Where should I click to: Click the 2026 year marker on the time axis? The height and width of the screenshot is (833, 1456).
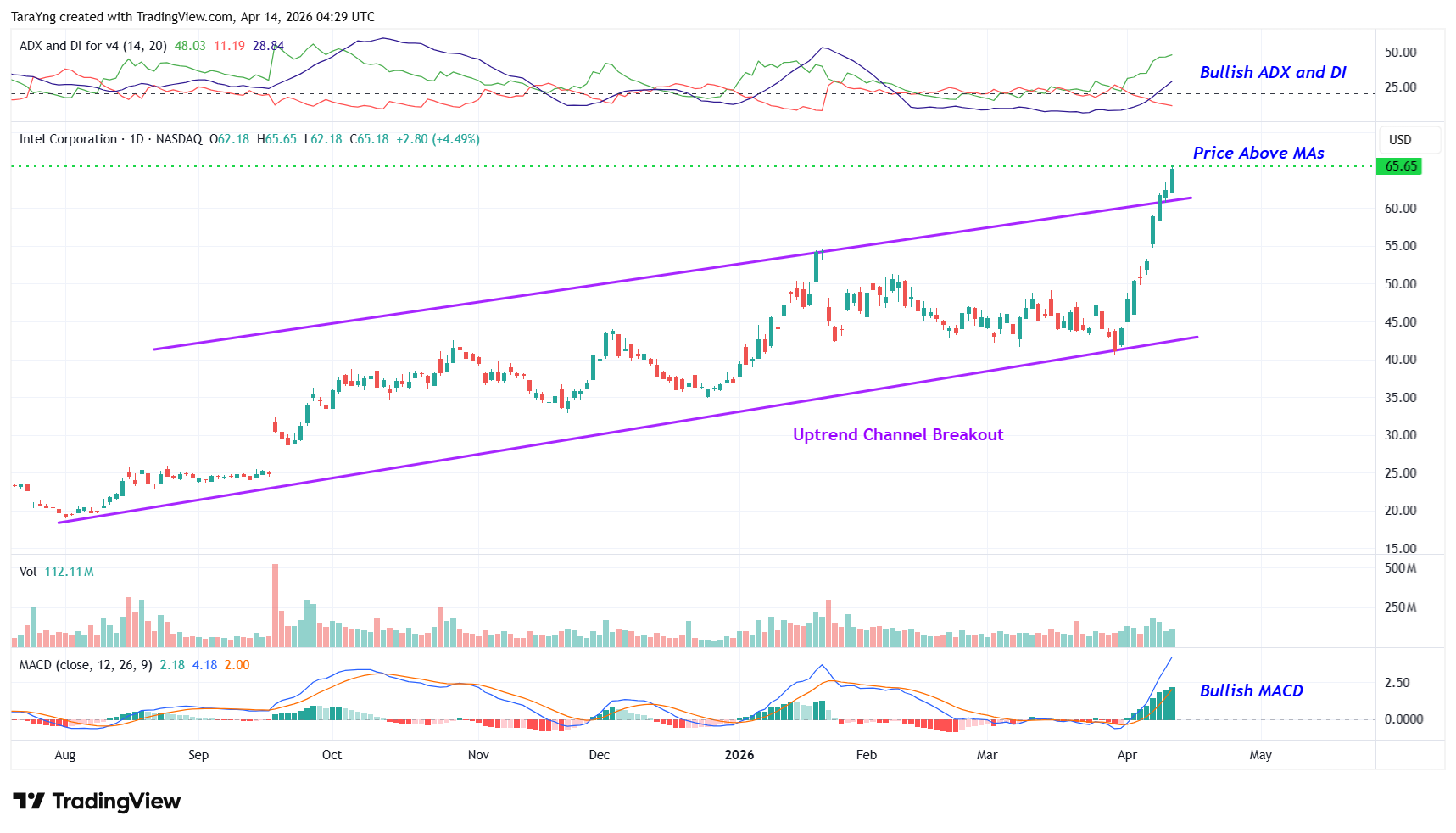(739, 755)
